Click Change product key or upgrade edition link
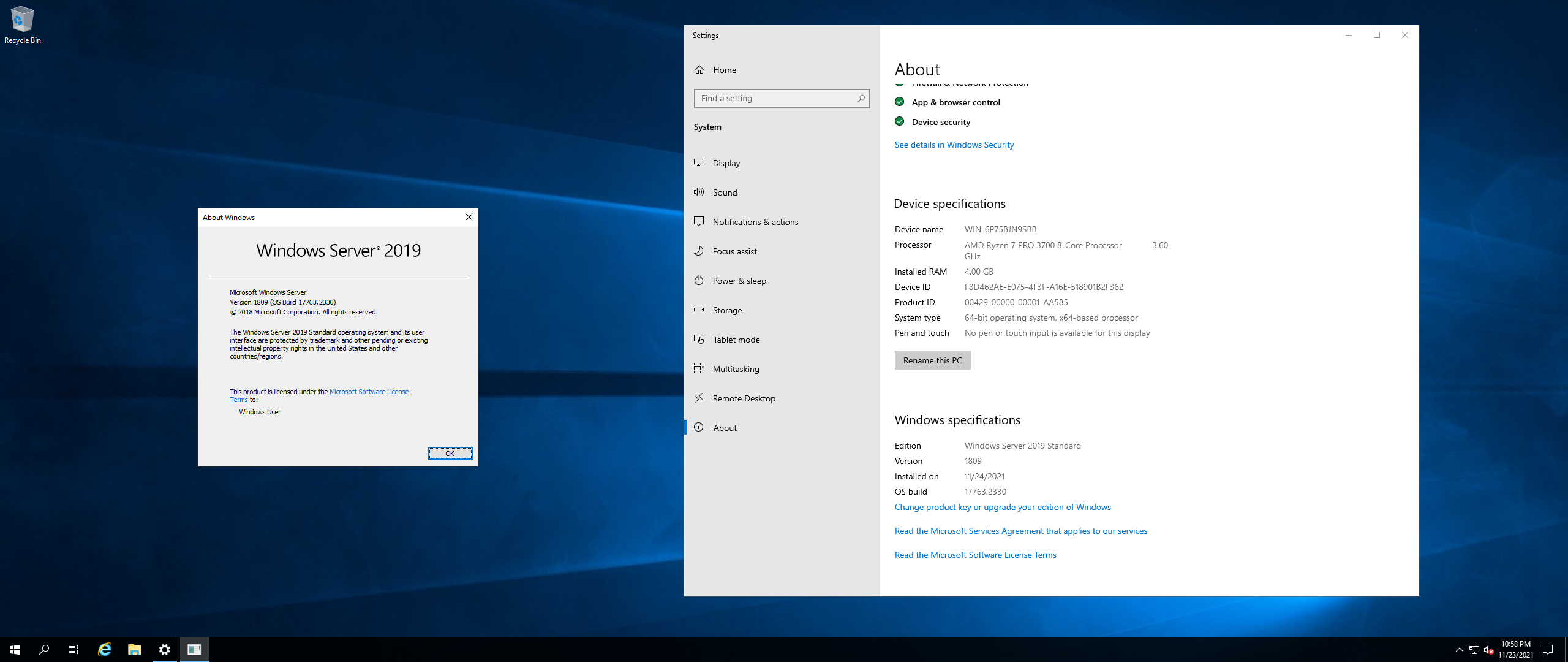Viewport: 1568px width, 662px height. (x=1003, y=508)
